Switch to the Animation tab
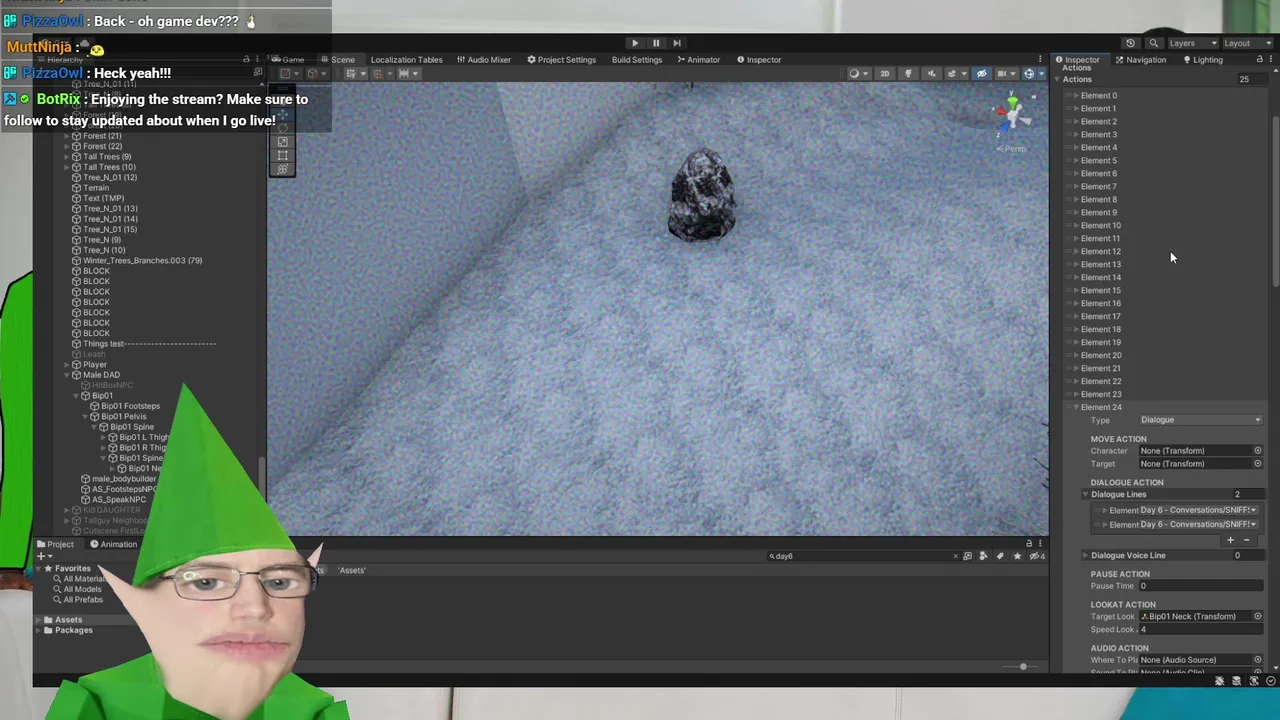The width and height of the screenshot is (1280, 720). click(113, 544)
